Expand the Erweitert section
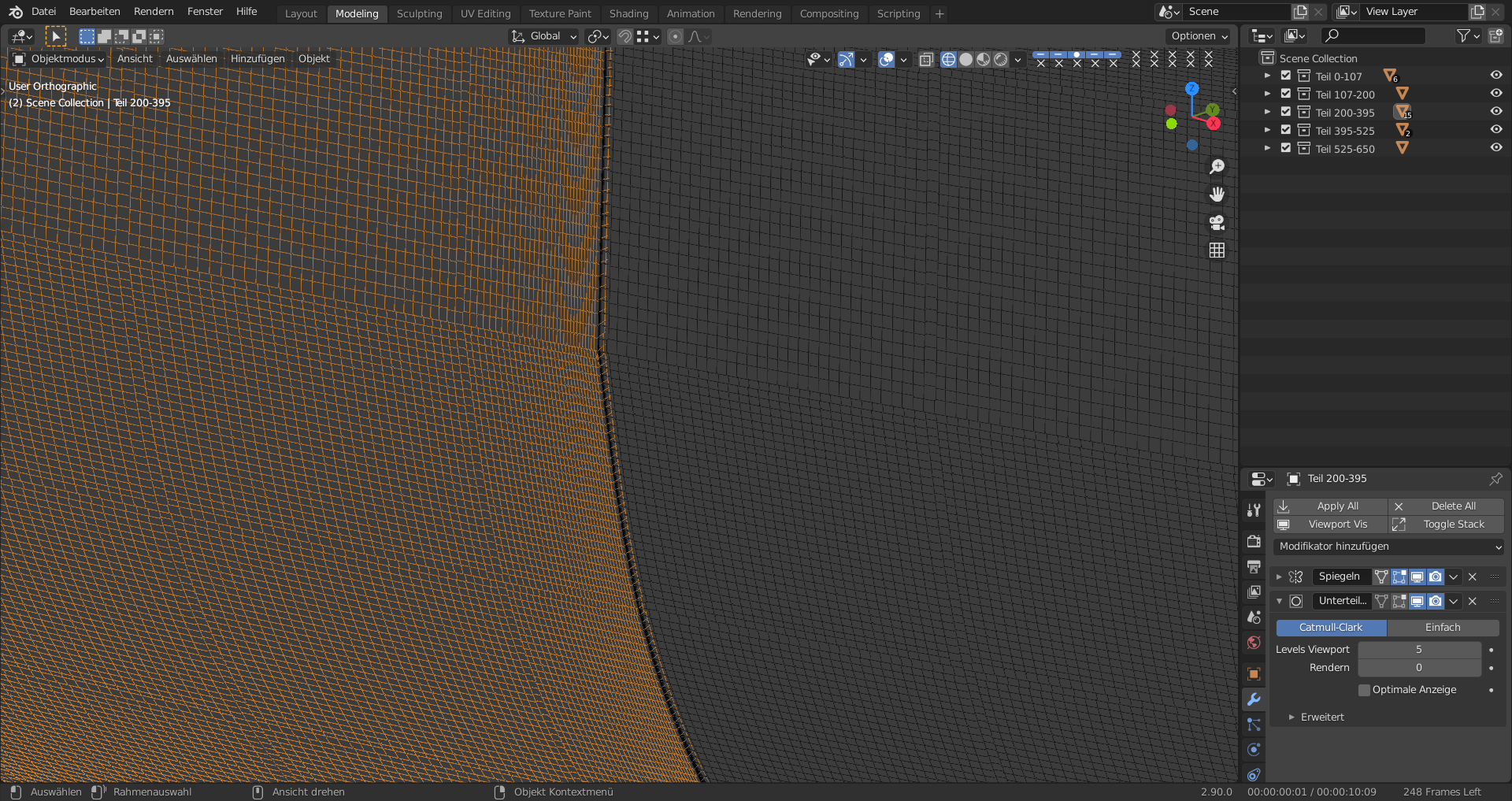Viewport: 1512px width, 801px height. pyautogui.click(x=1321, y=718)
